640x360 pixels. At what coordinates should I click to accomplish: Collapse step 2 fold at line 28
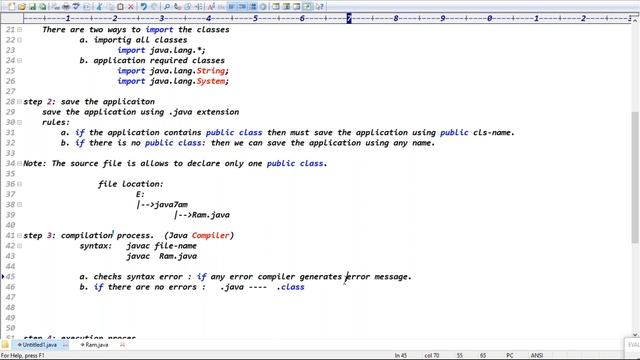click(20, 102)
